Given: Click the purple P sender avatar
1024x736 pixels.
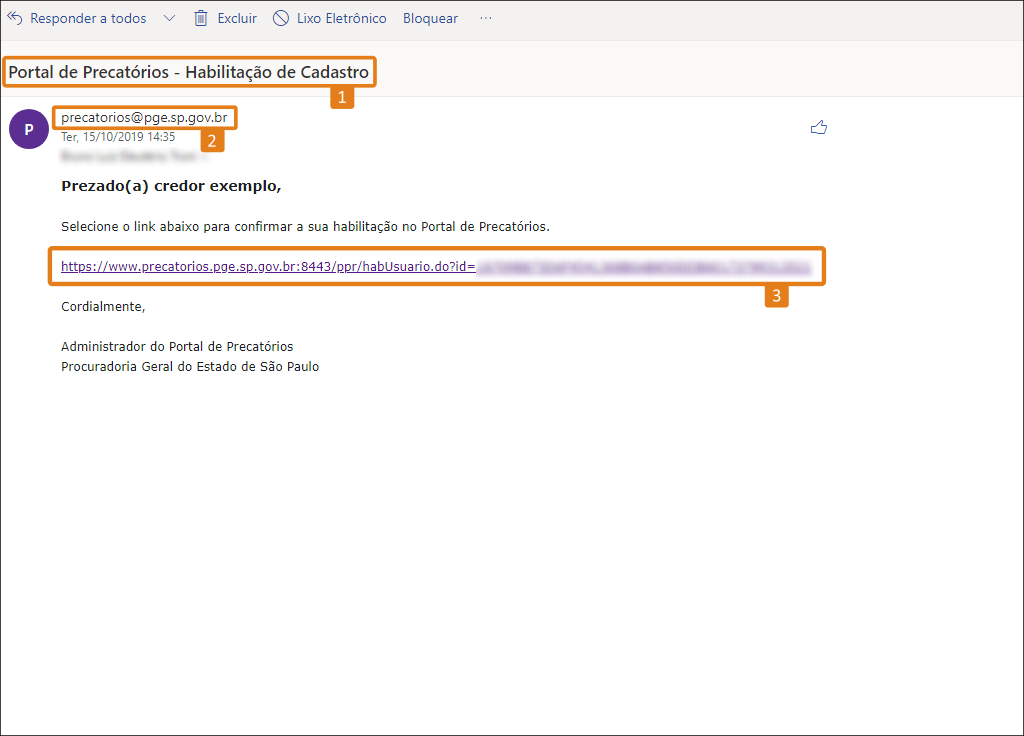Looking at the screenshot, I should 29,129.
